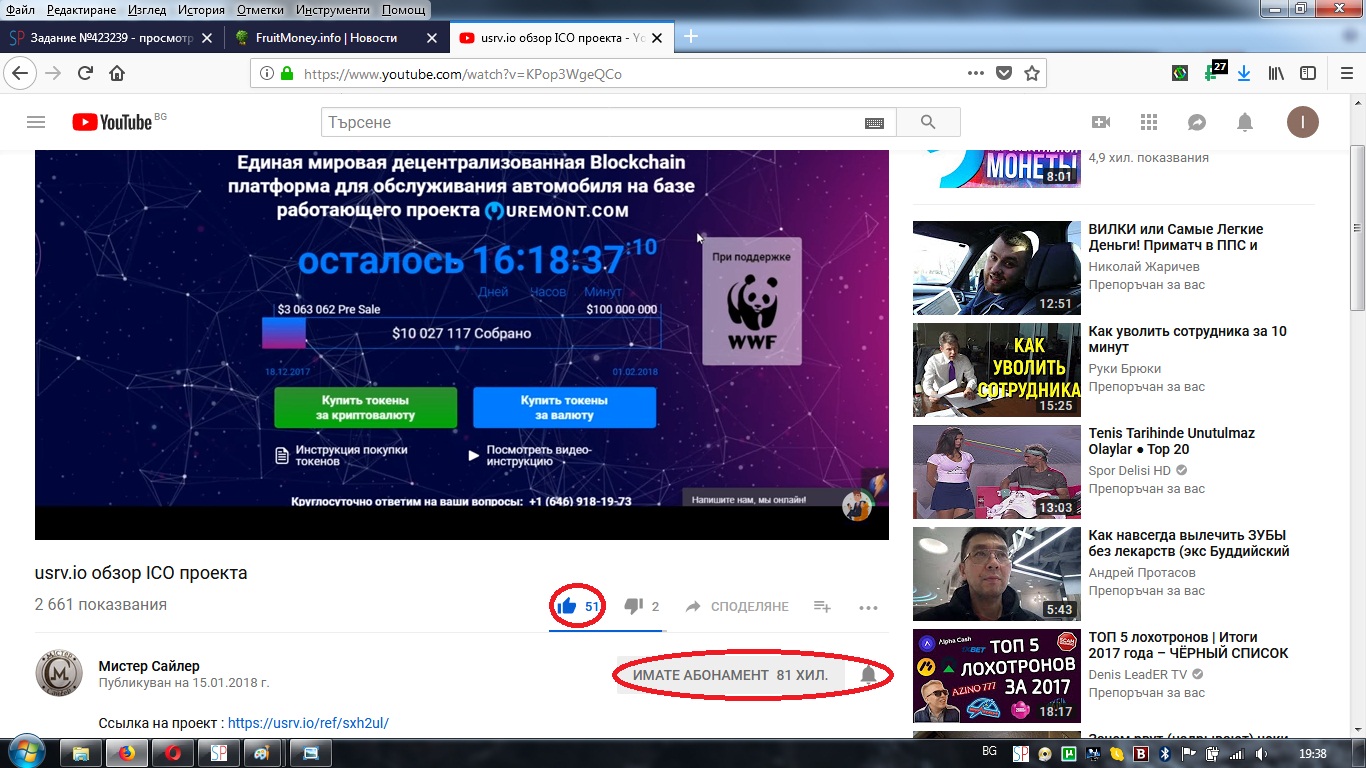Open Firefox library icon
The height and width of the screenshot is (768, 1366).
tap(1277, 73)
